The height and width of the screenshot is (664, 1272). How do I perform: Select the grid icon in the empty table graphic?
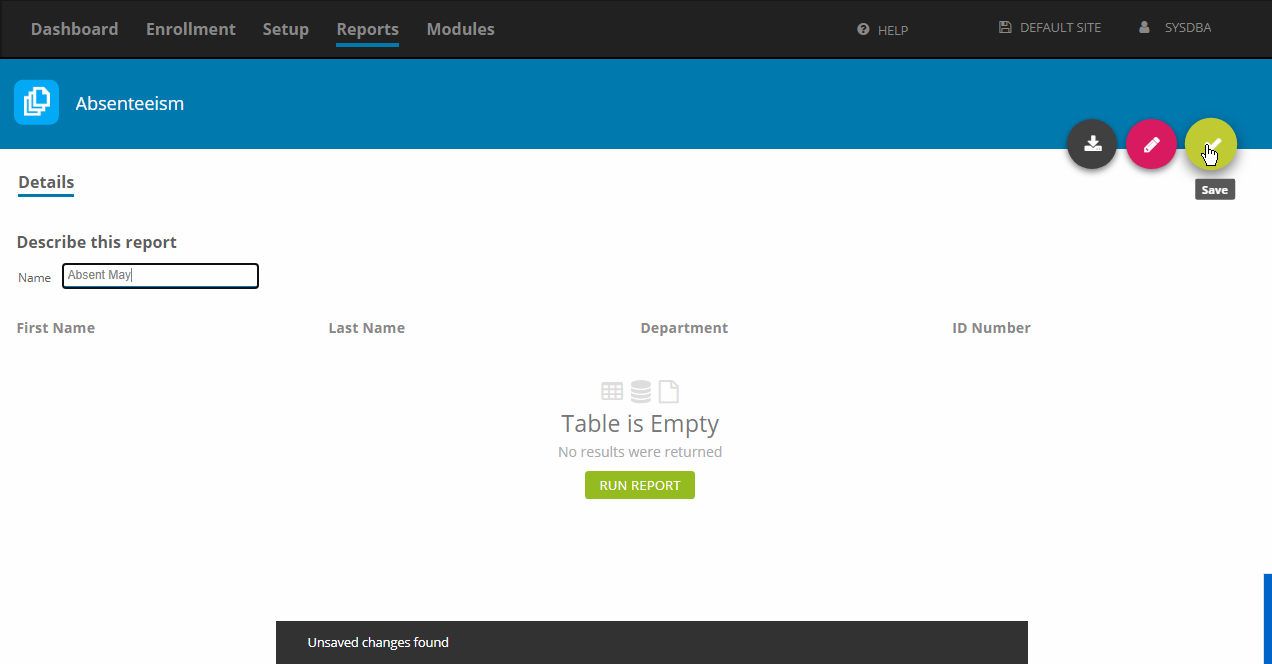pos(612,391)
